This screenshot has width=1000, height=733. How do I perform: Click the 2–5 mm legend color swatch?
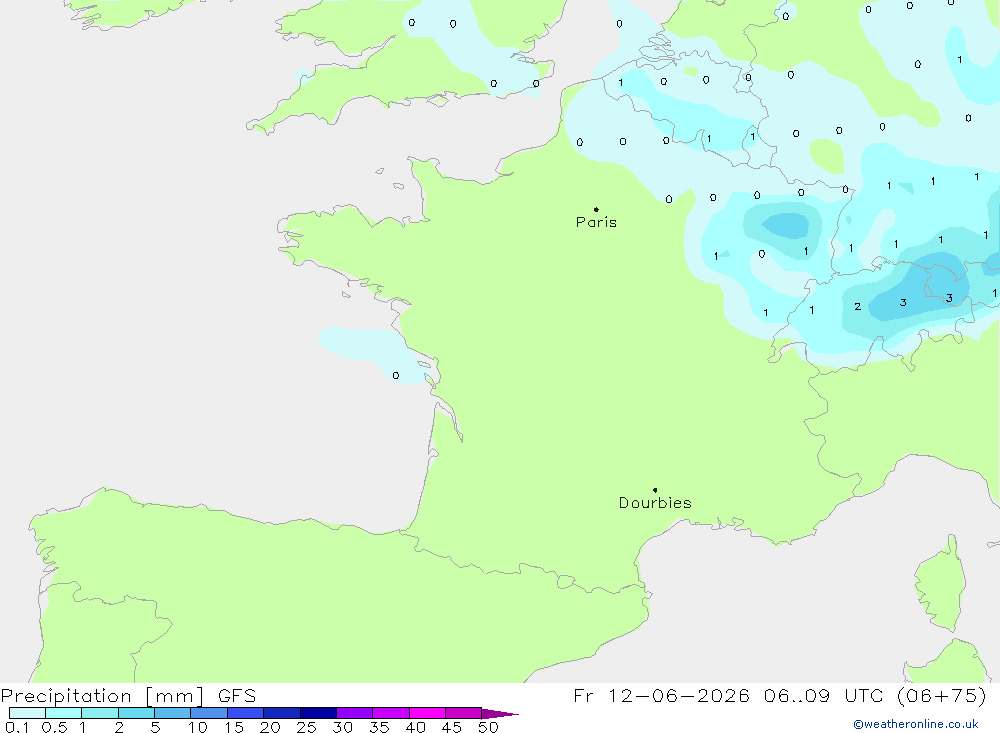pyautogui.click(x=136, y=713)
